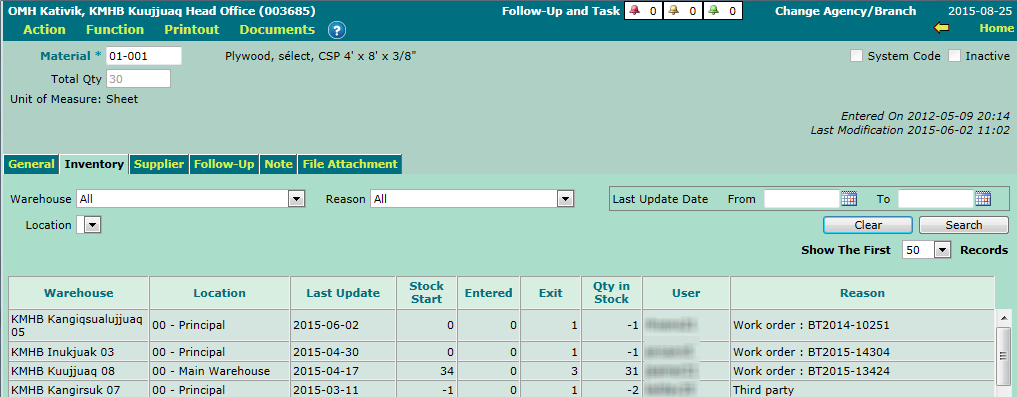Open the Documents menu

[278, 30]
